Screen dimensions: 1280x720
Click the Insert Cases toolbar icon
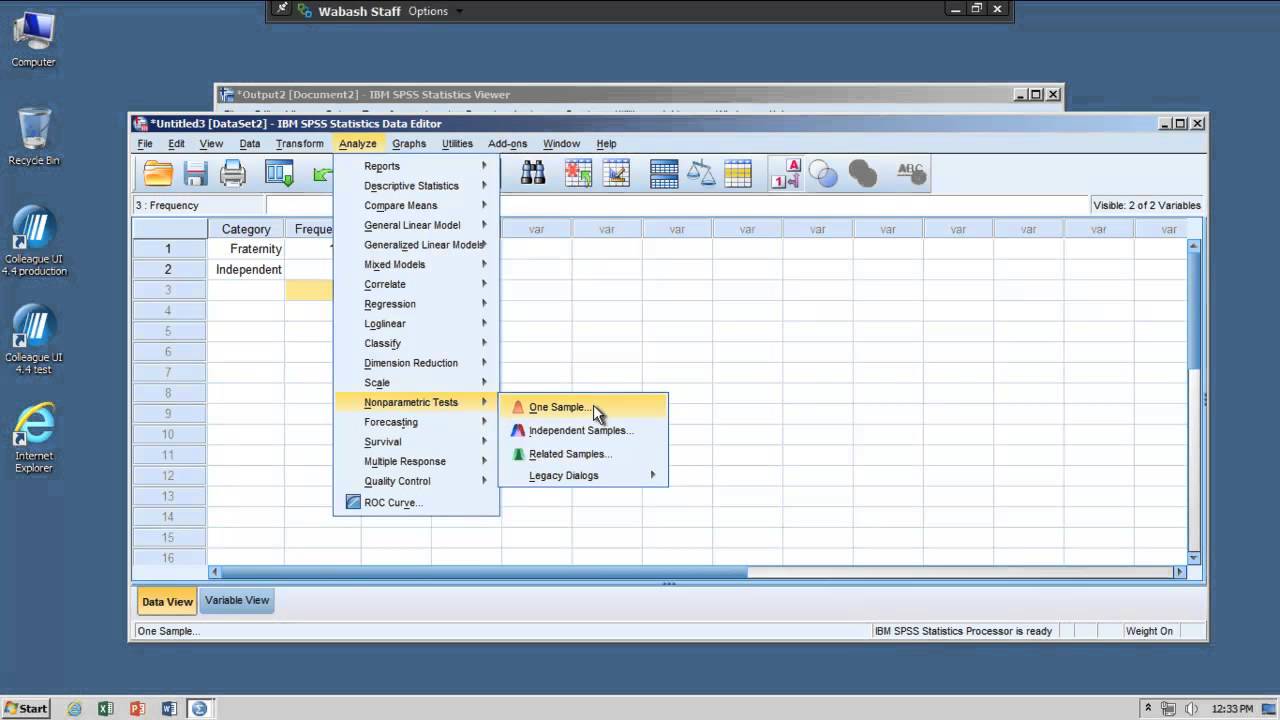[579, 173]
